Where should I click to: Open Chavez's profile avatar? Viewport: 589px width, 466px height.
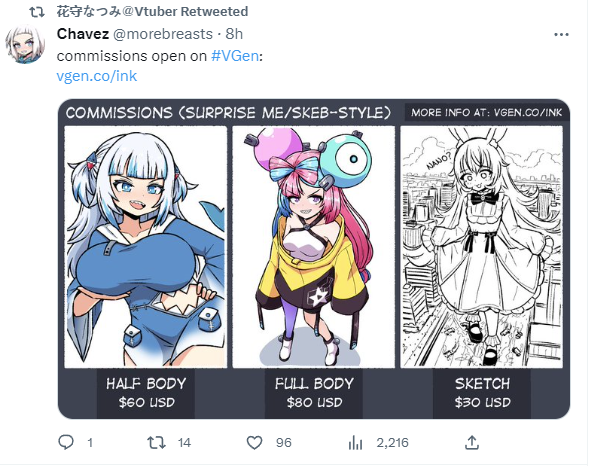pyautogui.click(x=25, y=44)
